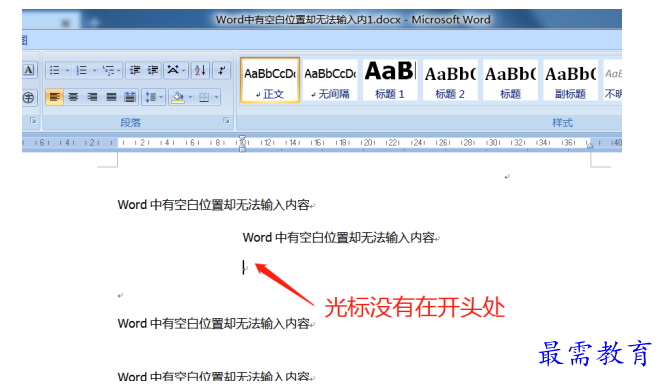660x385 pixels.
Task: Click the numbering list icon
Action: tap(81, 70)
